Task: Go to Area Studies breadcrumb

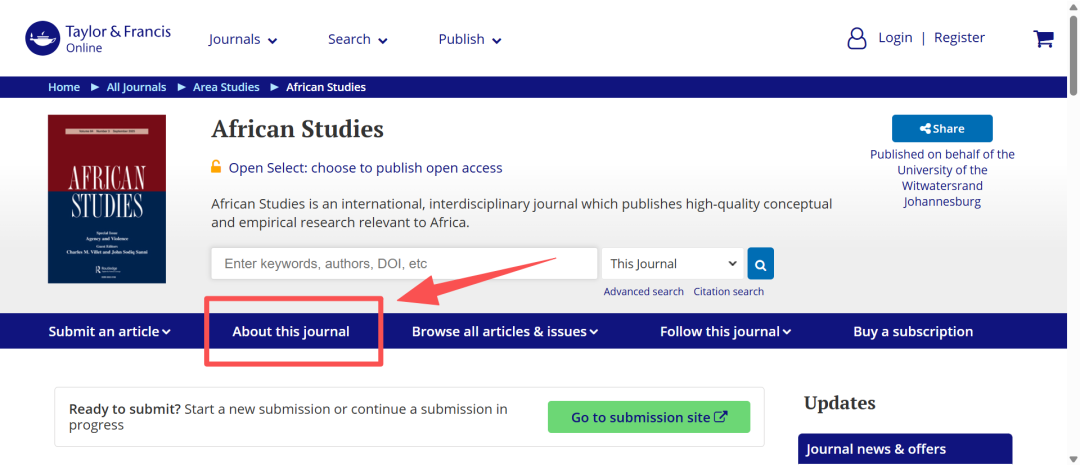Action: tap(226, 87)
